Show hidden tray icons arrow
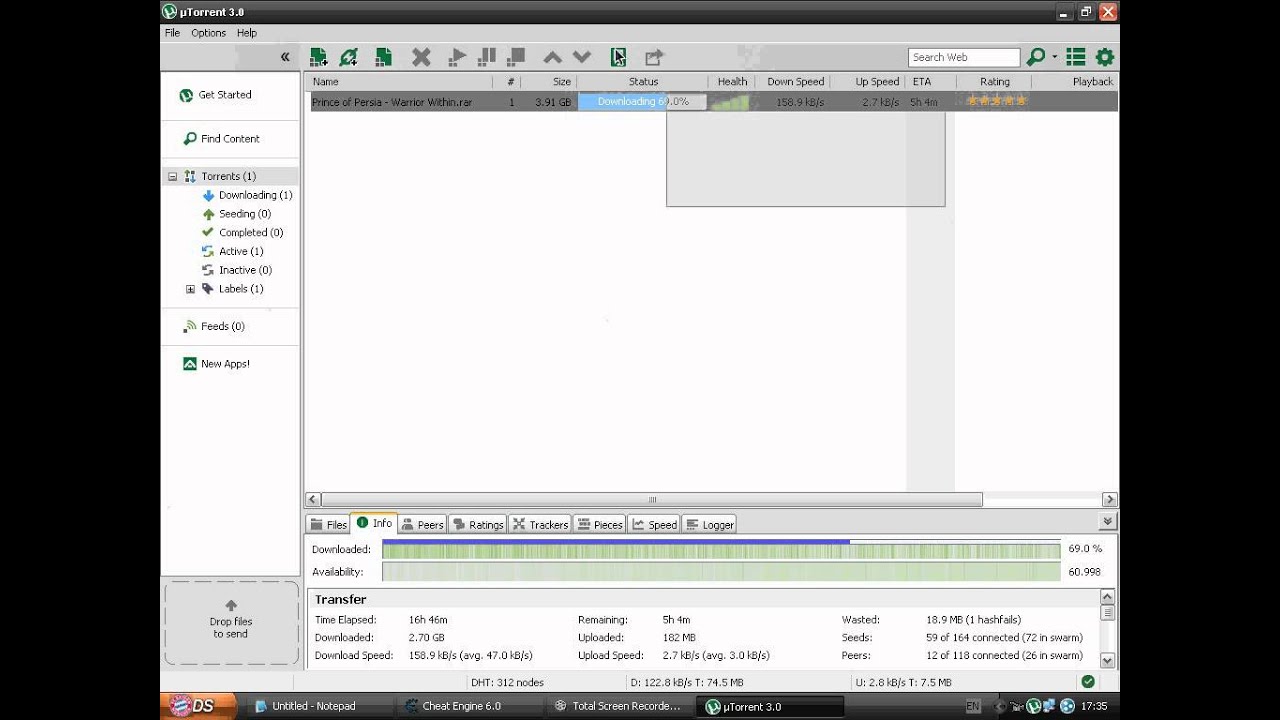 (x=999, y=706)
